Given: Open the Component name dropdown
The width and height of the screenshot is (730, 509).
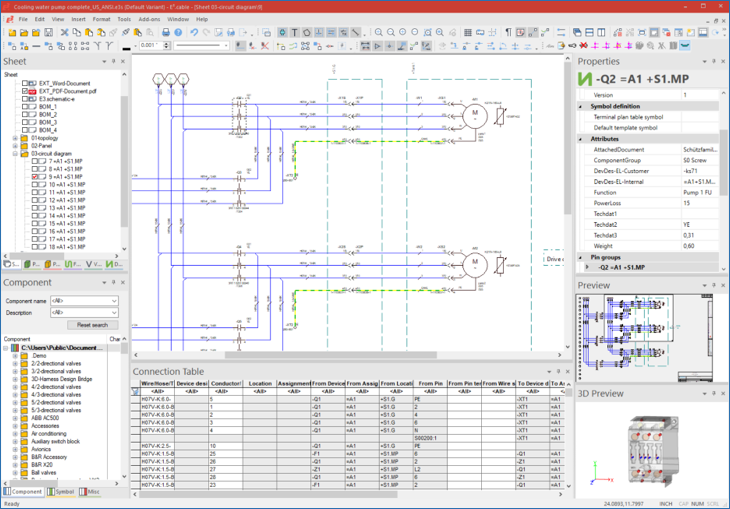Looking at the screenshot, I should click(114, 300).
